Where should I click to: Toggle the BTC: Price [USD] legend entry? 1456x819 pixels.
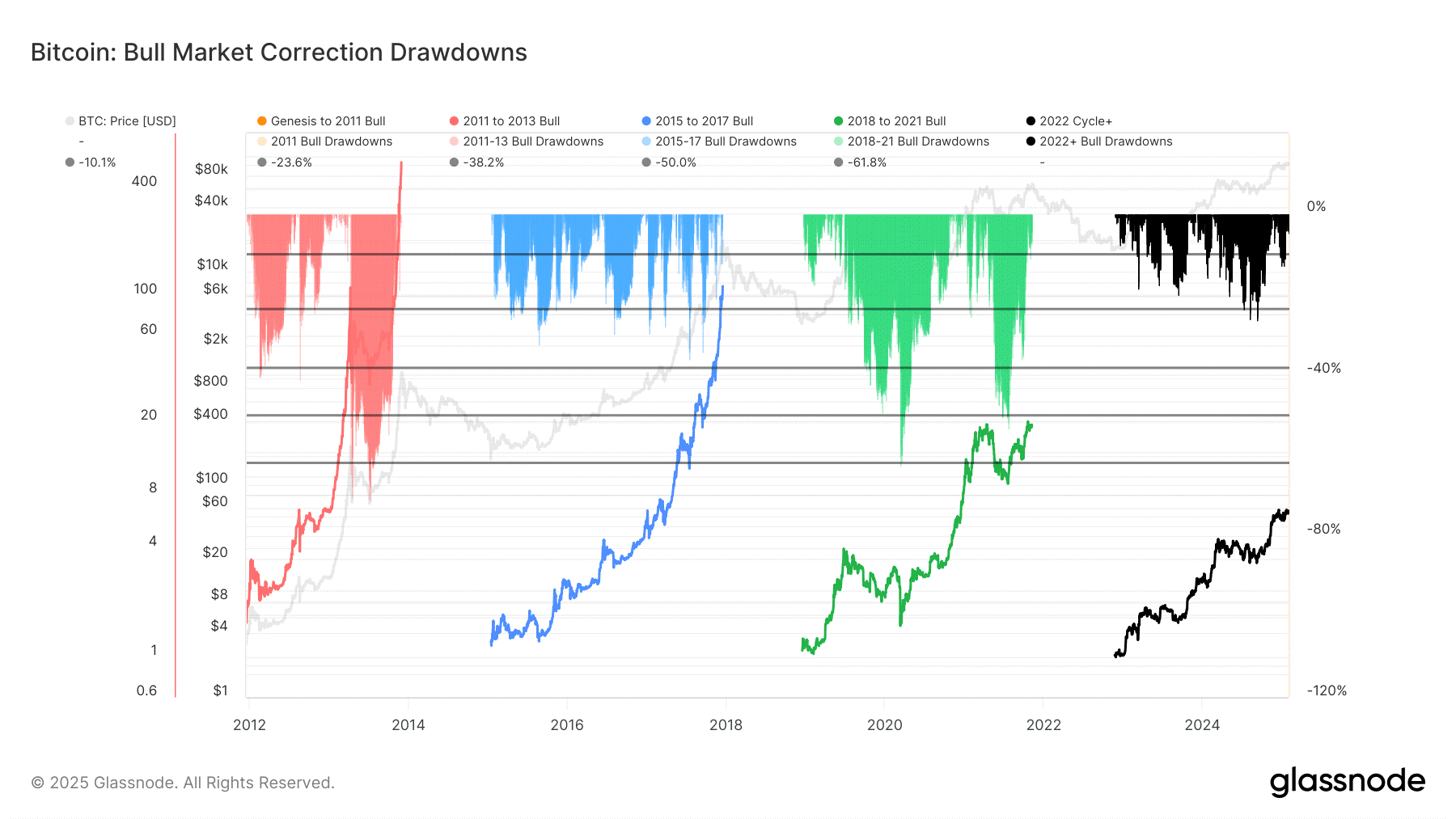point(121,121)
